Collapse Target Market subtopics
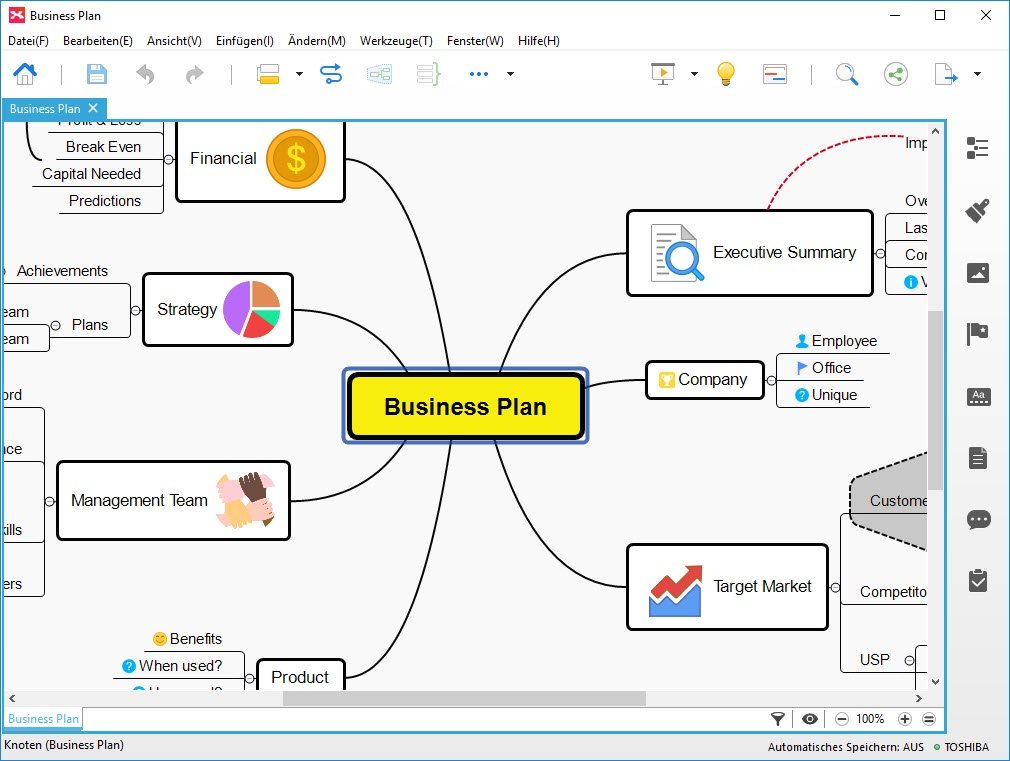 (835, 588)
